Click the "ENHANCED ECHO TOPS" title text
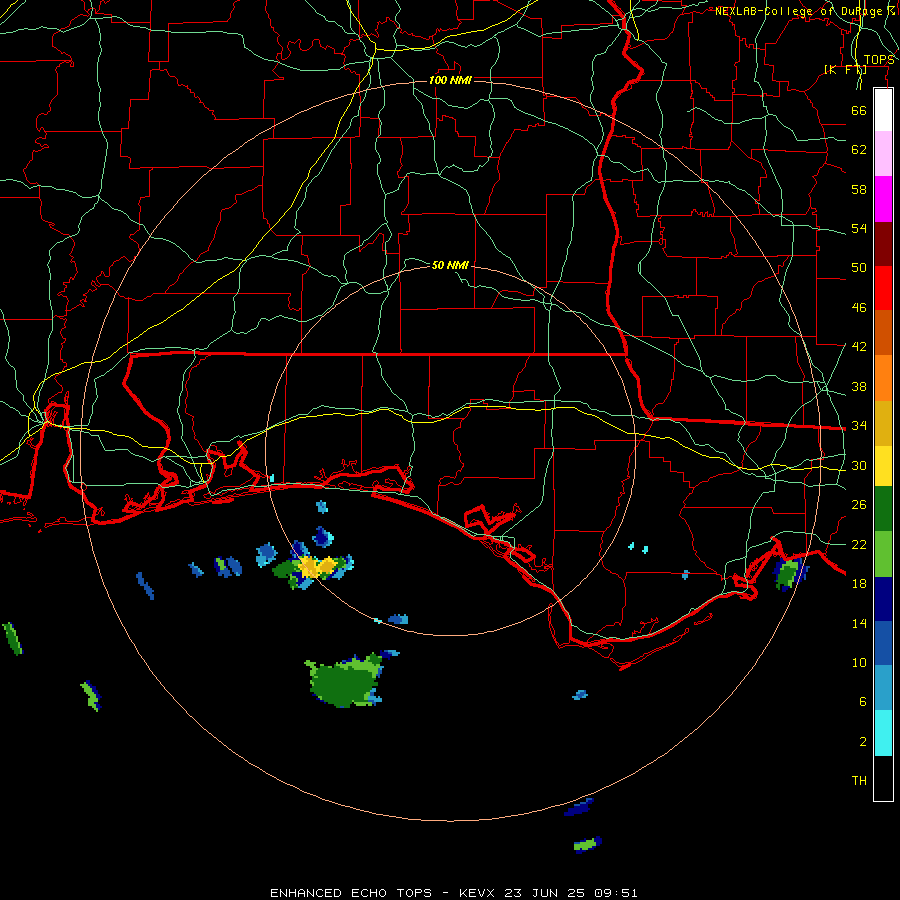 tap(351, 893)
